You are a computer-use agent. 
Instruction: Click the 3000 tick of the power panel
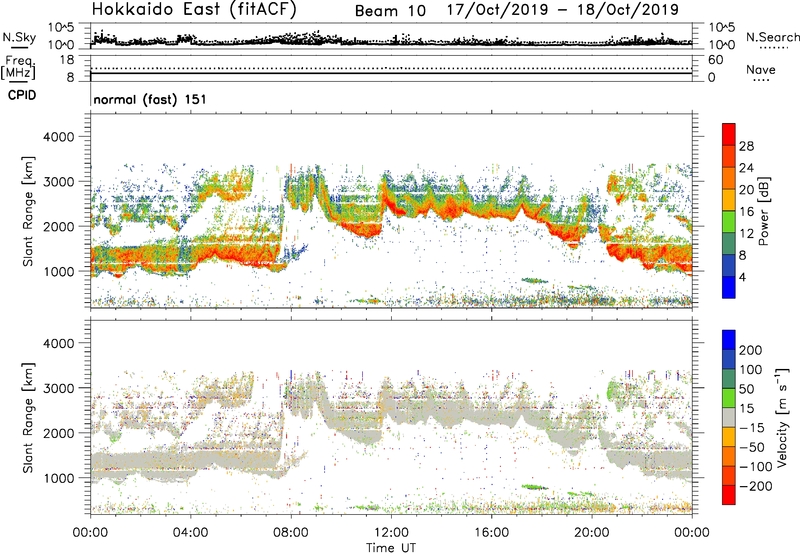pos(58,182)
